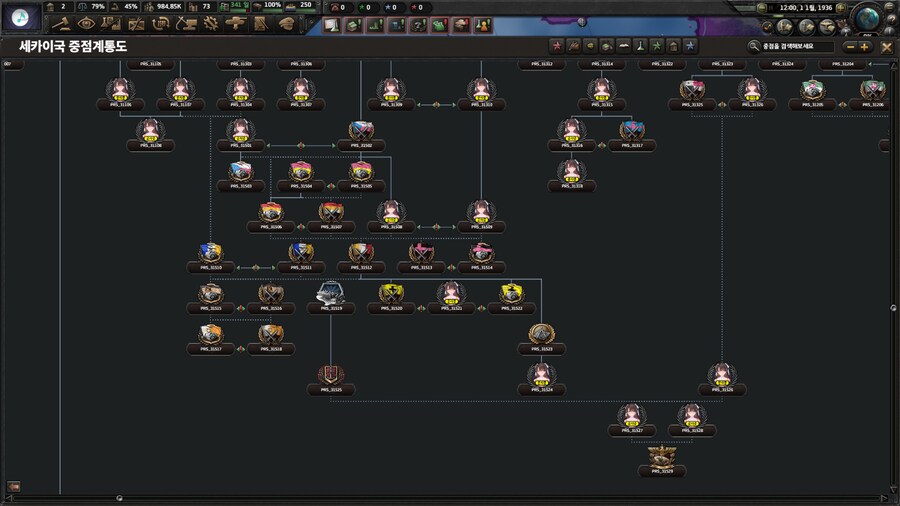Toggle the blue star focus filter

tap(690, 46)
